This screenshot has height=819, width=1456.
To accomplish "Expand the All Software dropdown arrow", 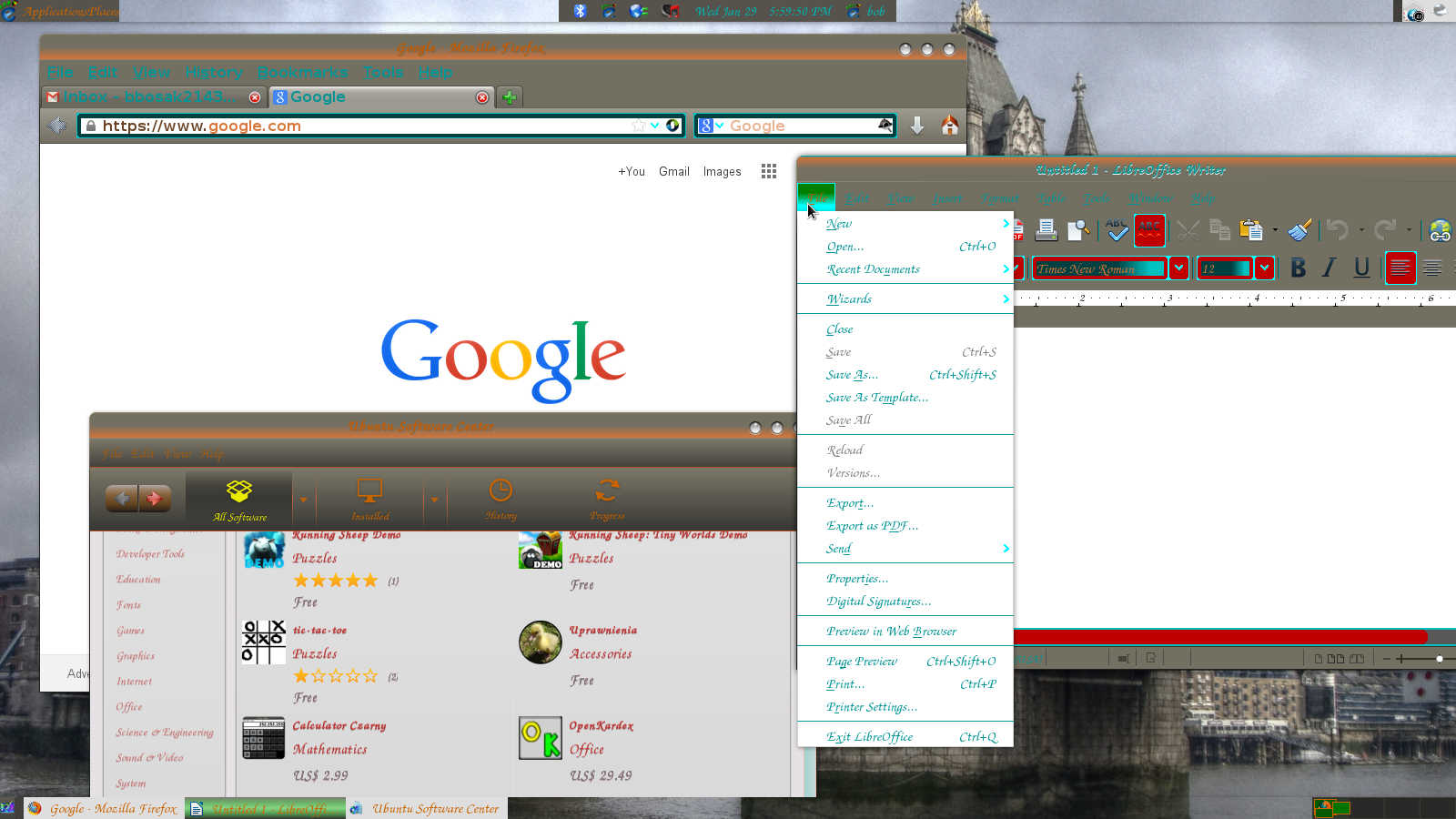I will click(303, 500).
